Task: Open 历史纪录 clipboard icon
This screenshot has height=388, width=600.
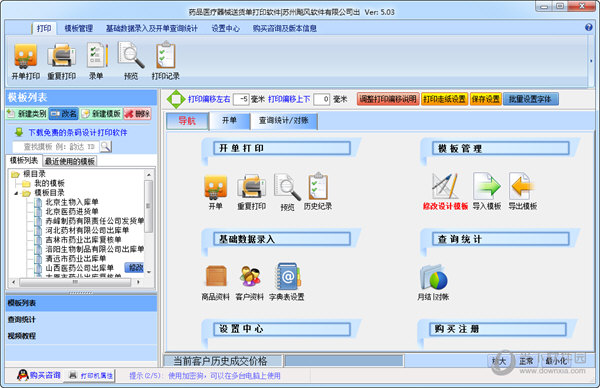Action: tap(318, 192)
